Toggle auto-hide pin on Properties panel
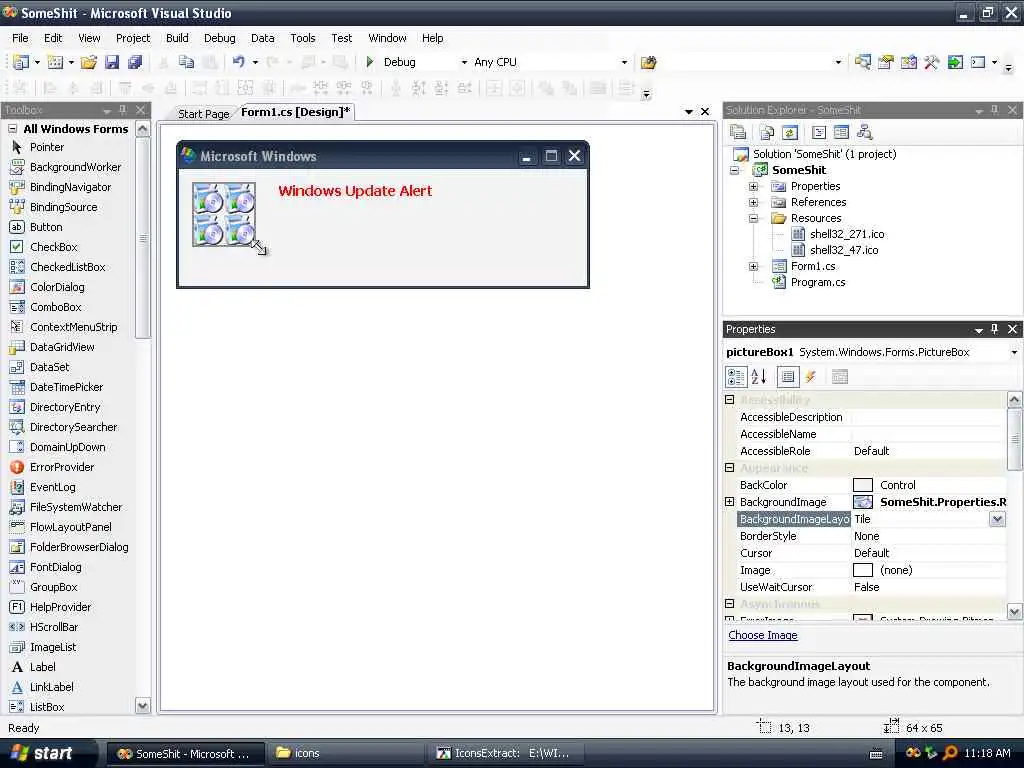Screen dimensions: 1024x768 coord(995,328)
